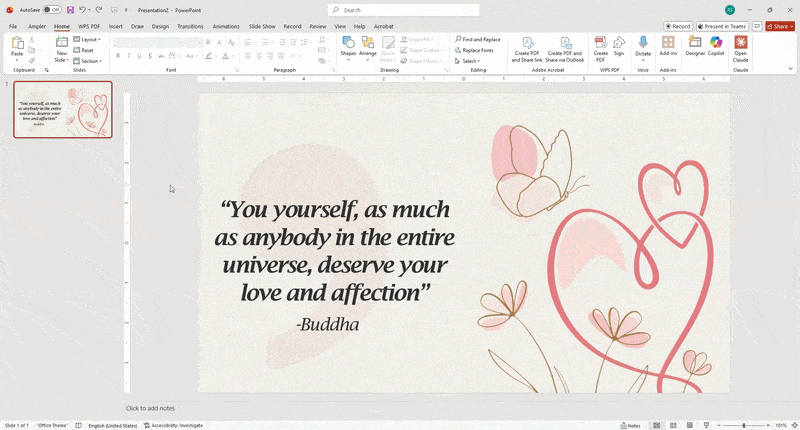
Task: Click the Paste clipboard icon
Action: pyautogui.click(x=17, y=43)
